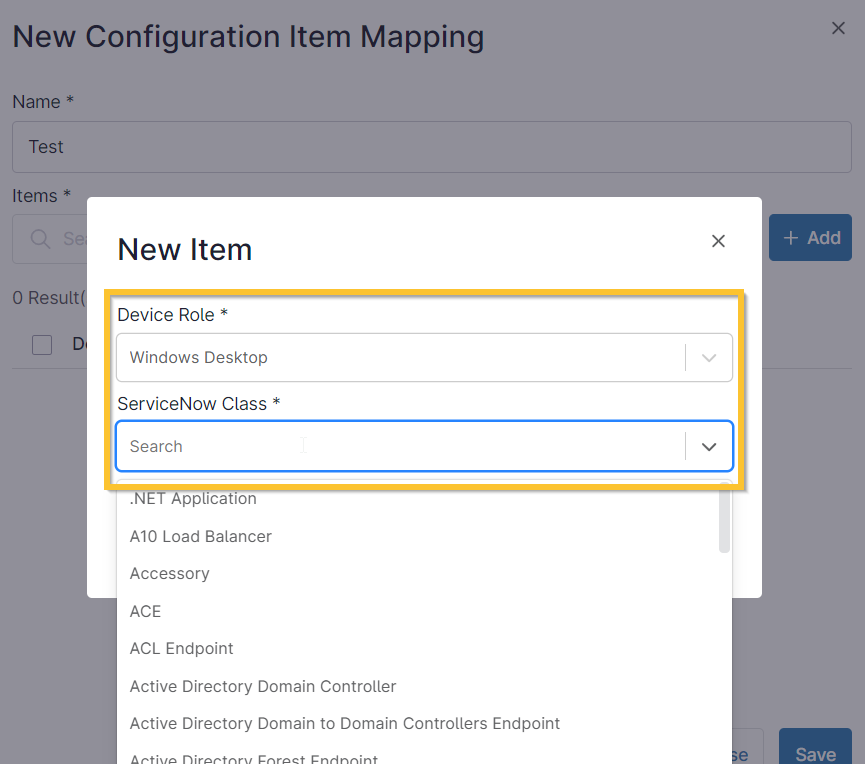Choose A10 Load Balancer option

tap(200, 537)
